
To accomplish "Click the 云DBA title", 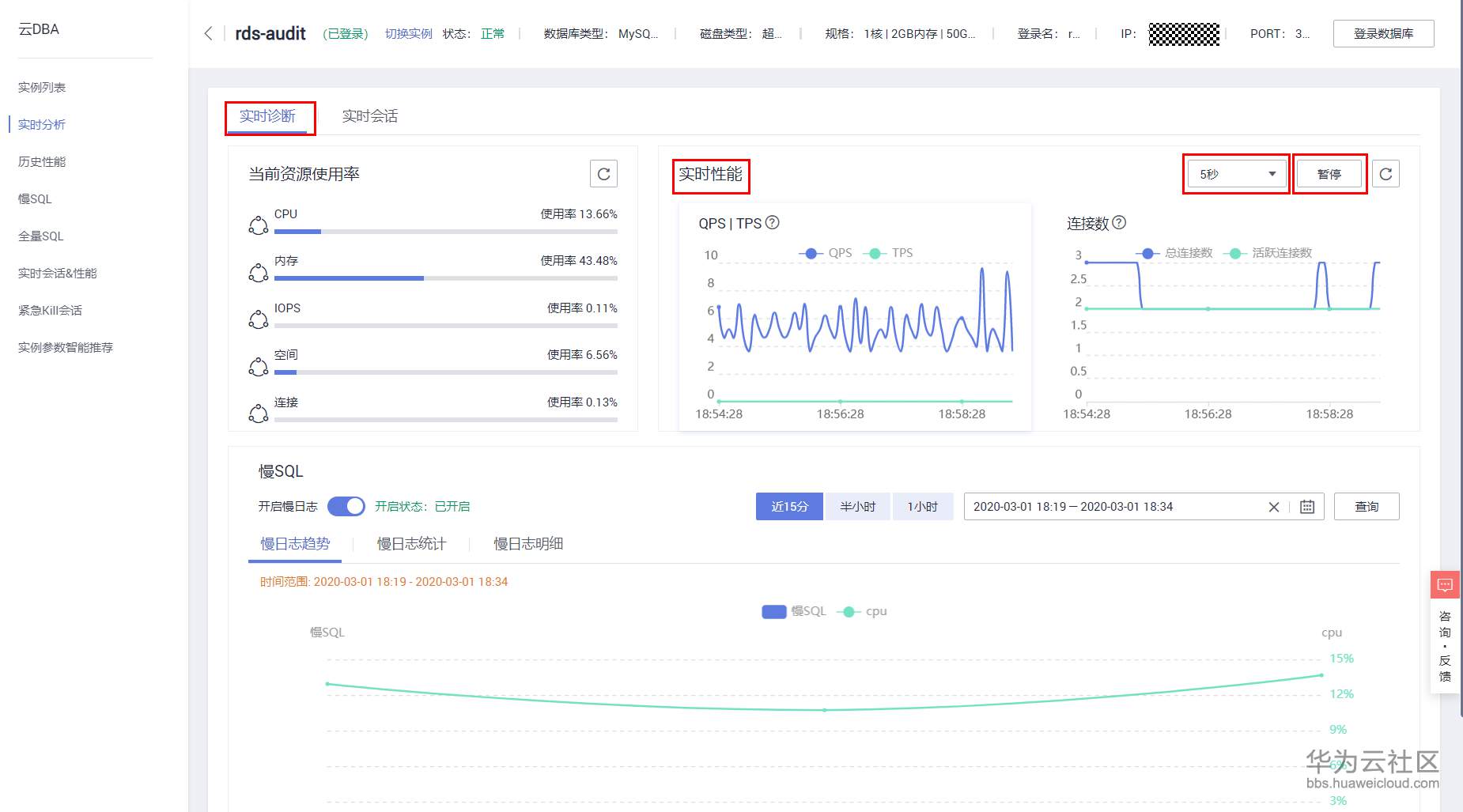I will pyautogui.click(x=39, y=29).
